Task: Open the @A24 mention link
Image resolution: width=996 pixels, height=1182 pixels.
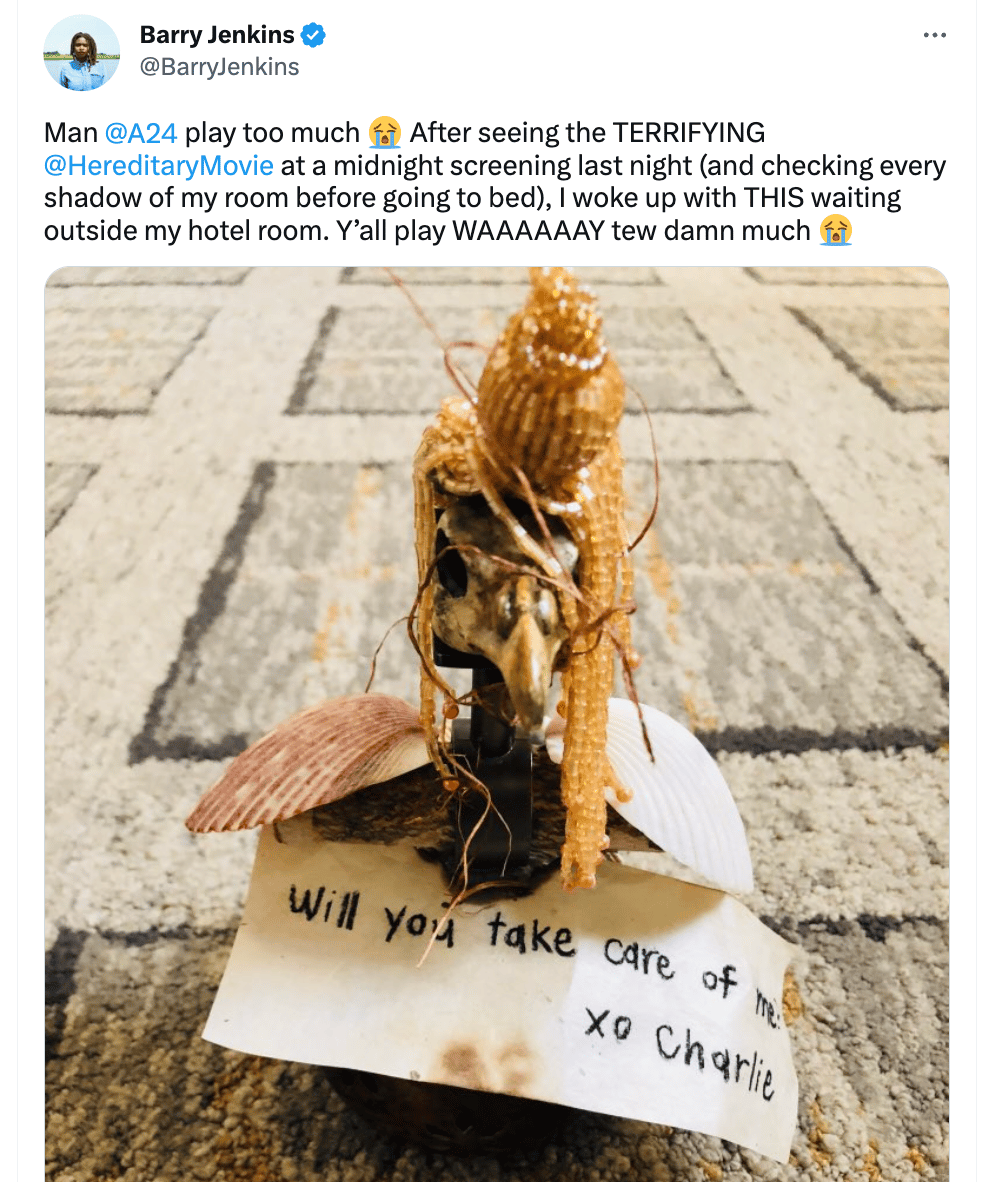Action: coord(141,133)
